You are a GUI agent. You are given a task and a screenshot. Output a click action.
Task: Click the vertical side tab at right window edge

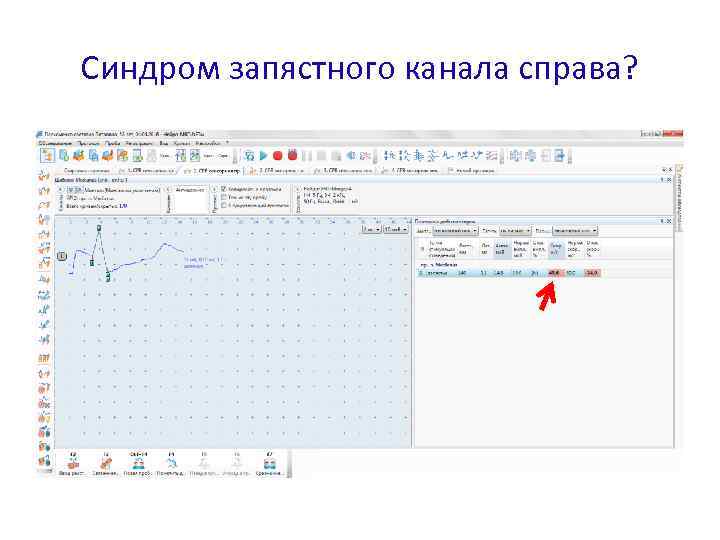tap(679, 197)
